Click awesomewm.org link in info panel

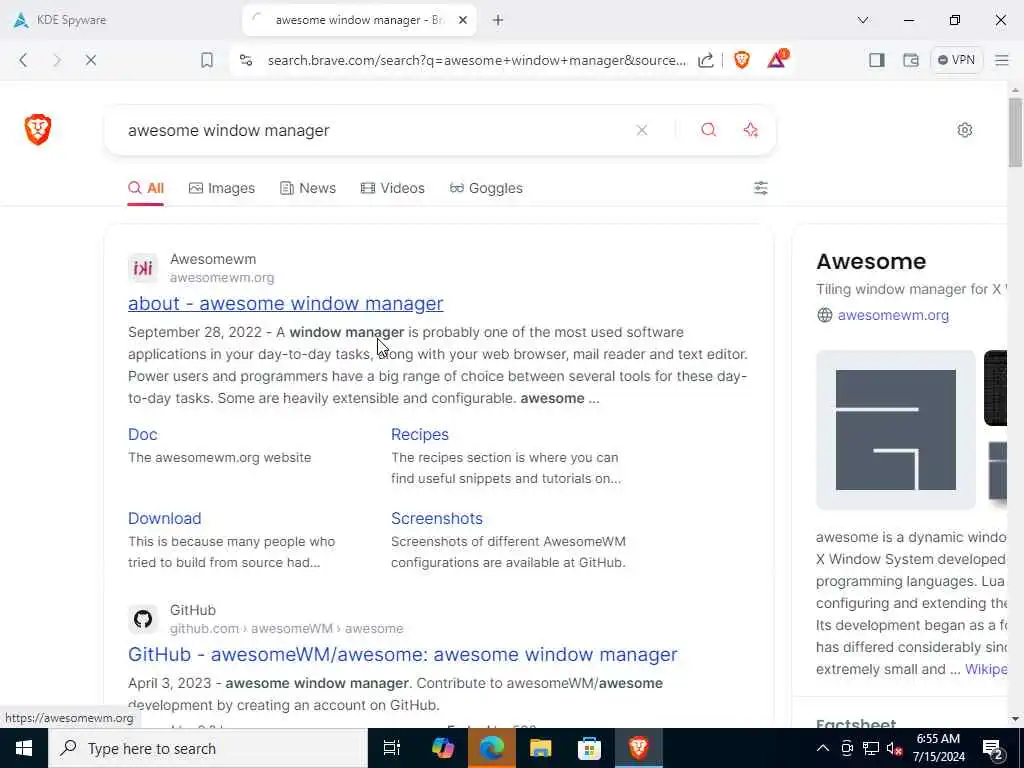click(893, 315)
